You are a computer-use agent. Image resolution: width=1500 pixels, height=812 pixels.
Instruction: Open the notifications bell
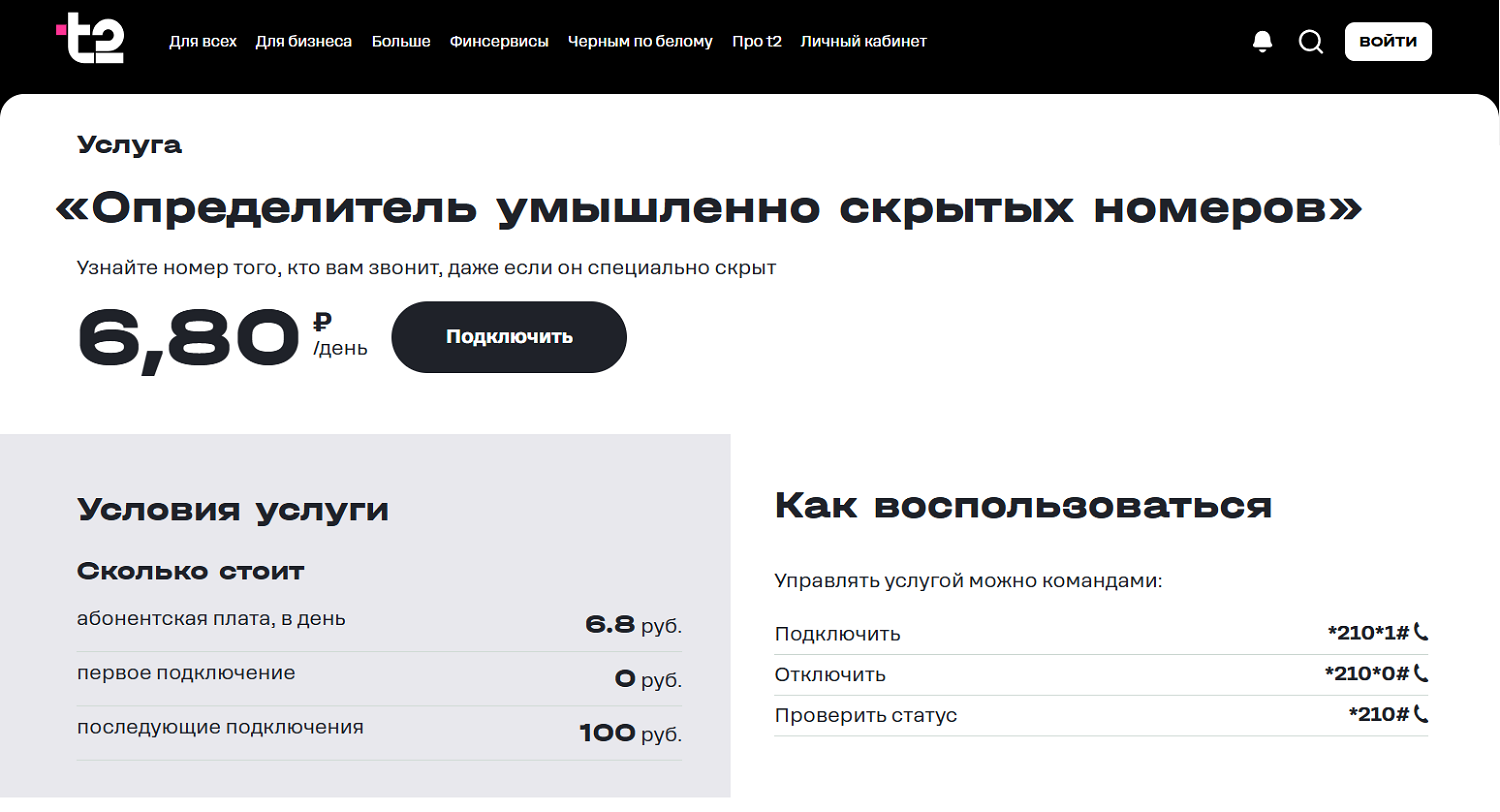coord(1263,41)
